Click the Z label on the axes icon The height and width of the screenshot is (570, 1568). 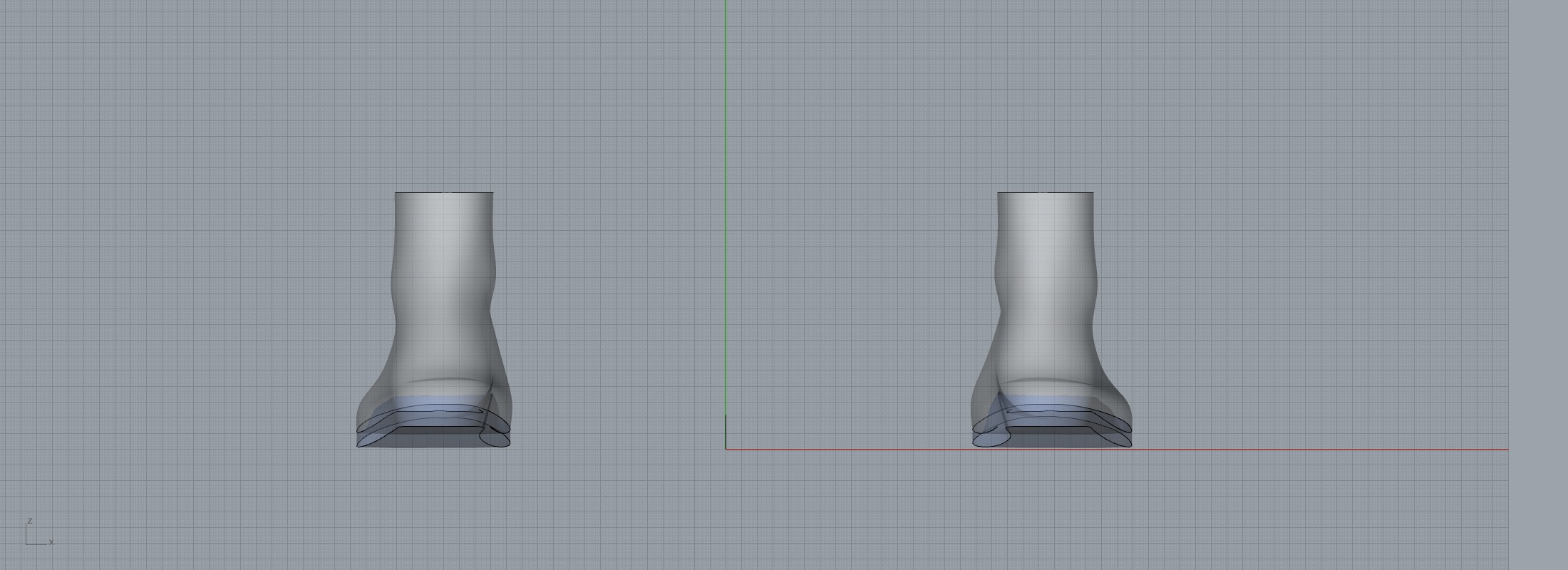[29, 521]
